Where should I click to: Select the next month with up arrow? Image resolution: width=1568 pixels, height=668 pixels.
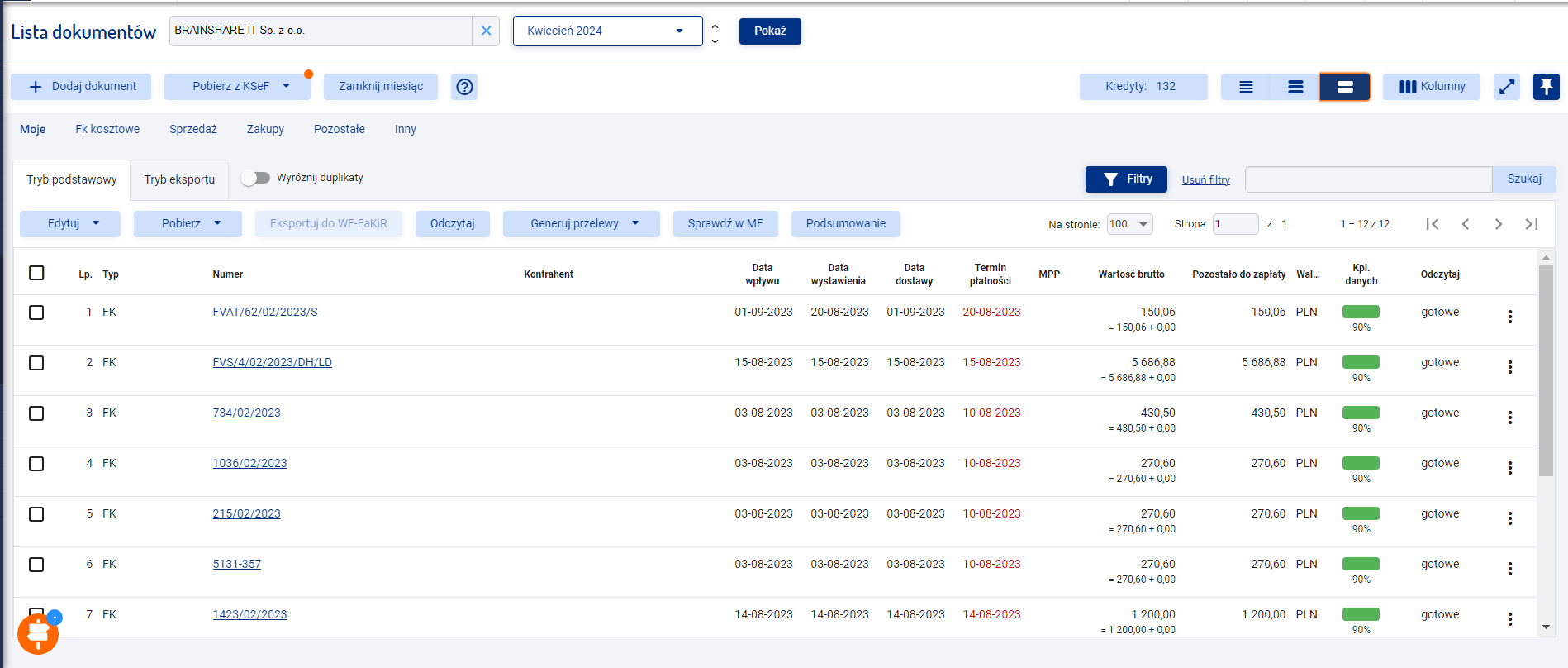[x=715, y=26]
